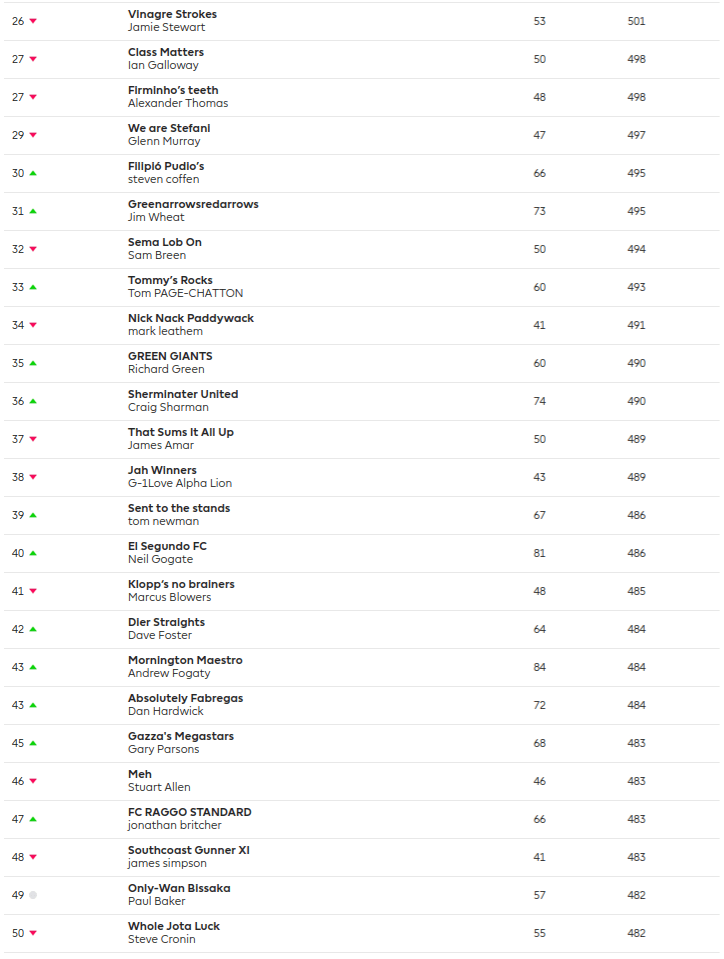
Task: Open the Klopp's no brainers team
Action: pyautogui.click(x=181, y=584)
